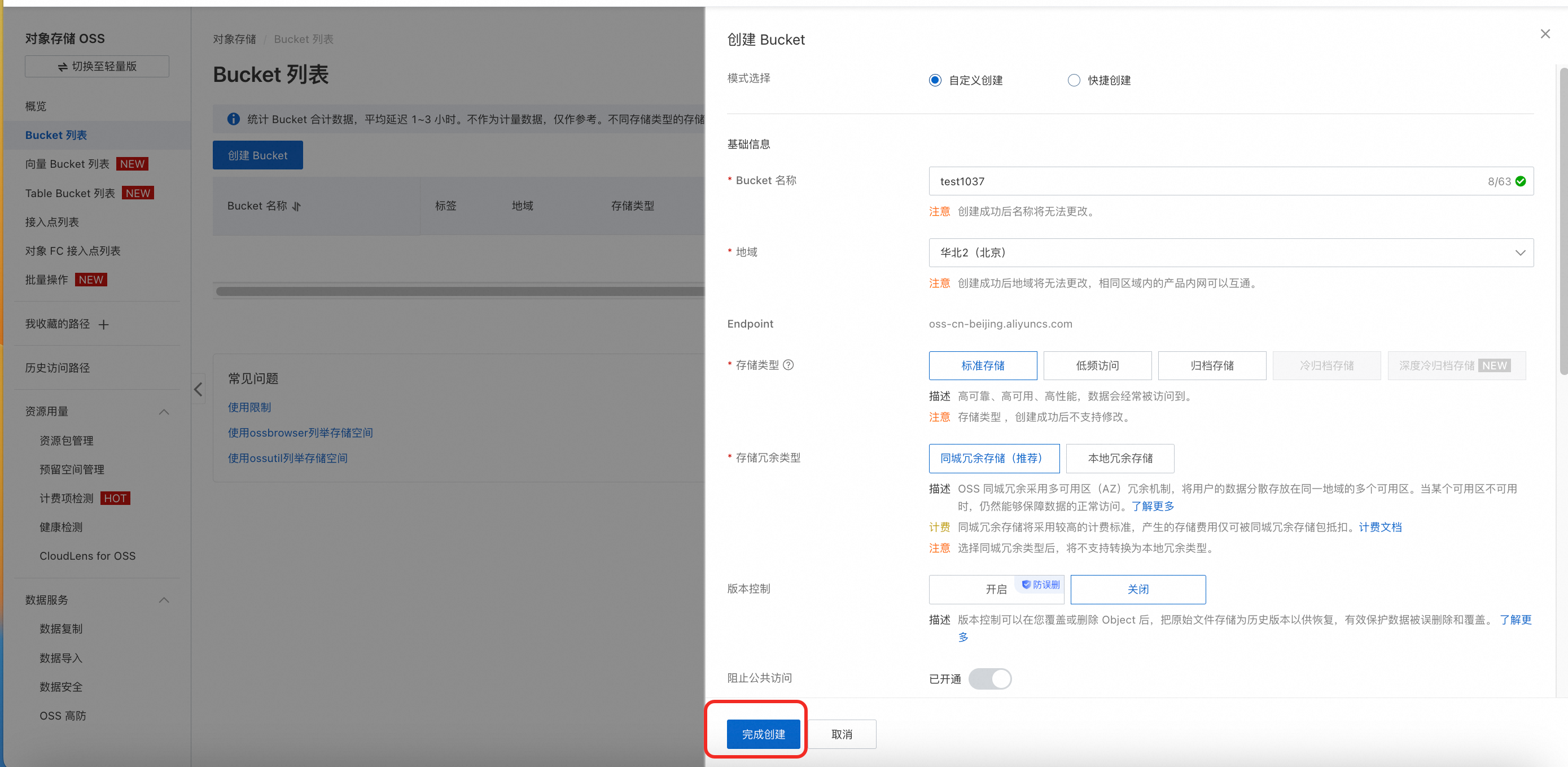Screen dimensions: 1568x767
Task: Open the 地域 region dropdown
Action: point(1231,253)
